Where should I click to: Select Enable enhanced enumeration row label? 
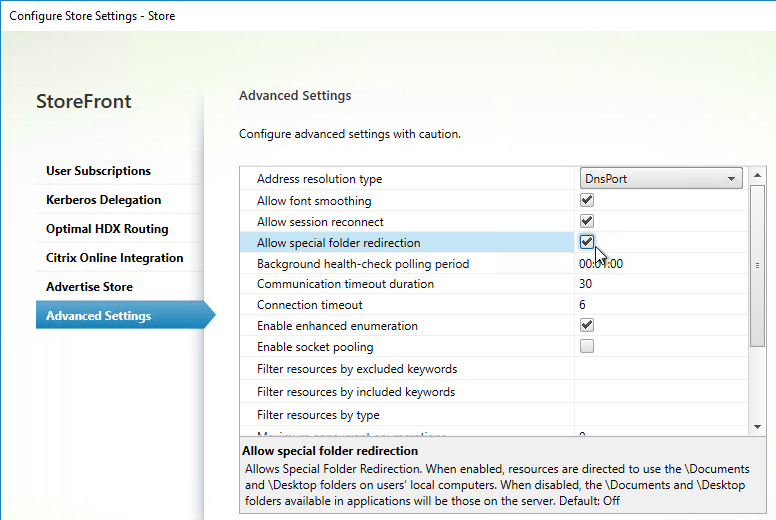pos(338,326)
